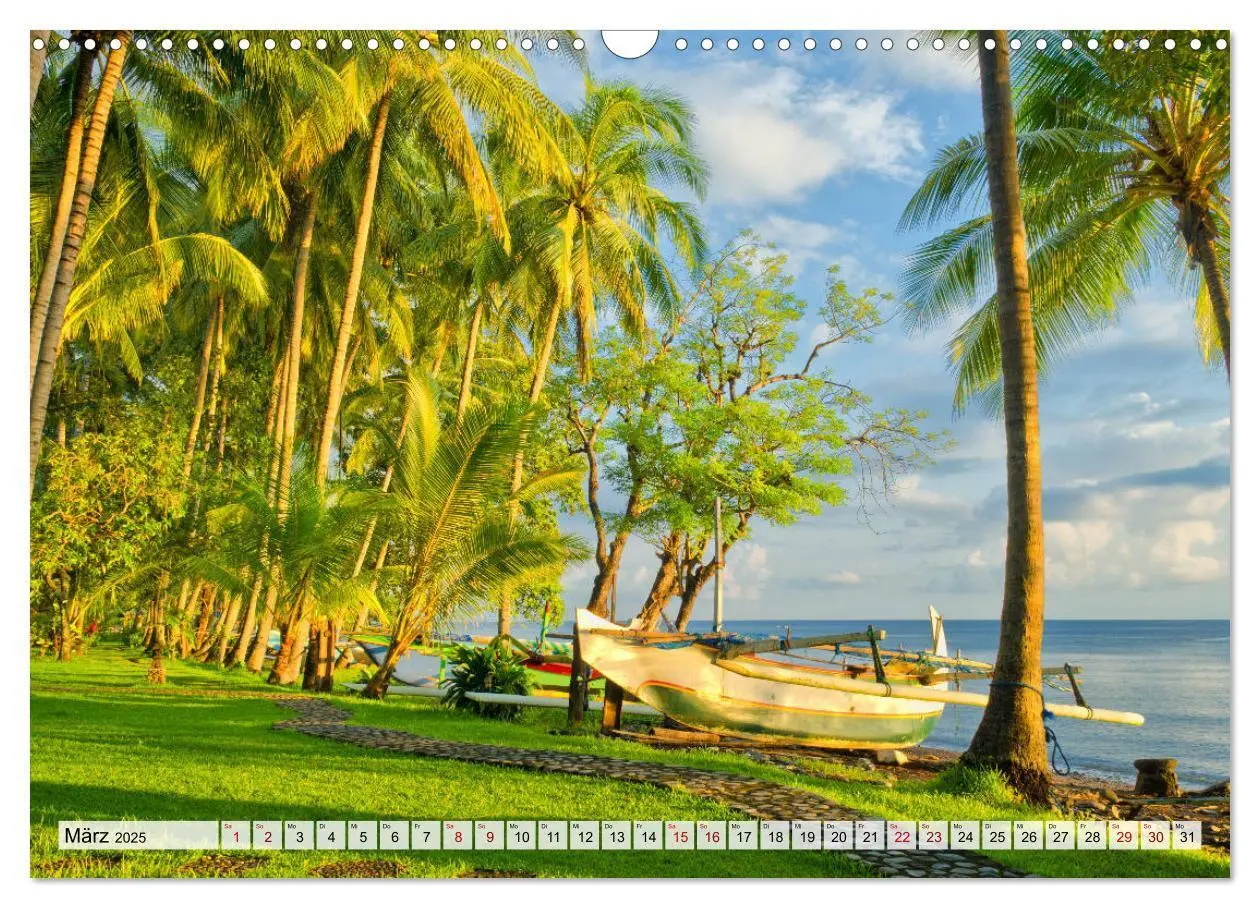Select Sunday 16 in the calendar strip
The height and width of the screenshot is (908, 1260).
[x=711, y=836]
